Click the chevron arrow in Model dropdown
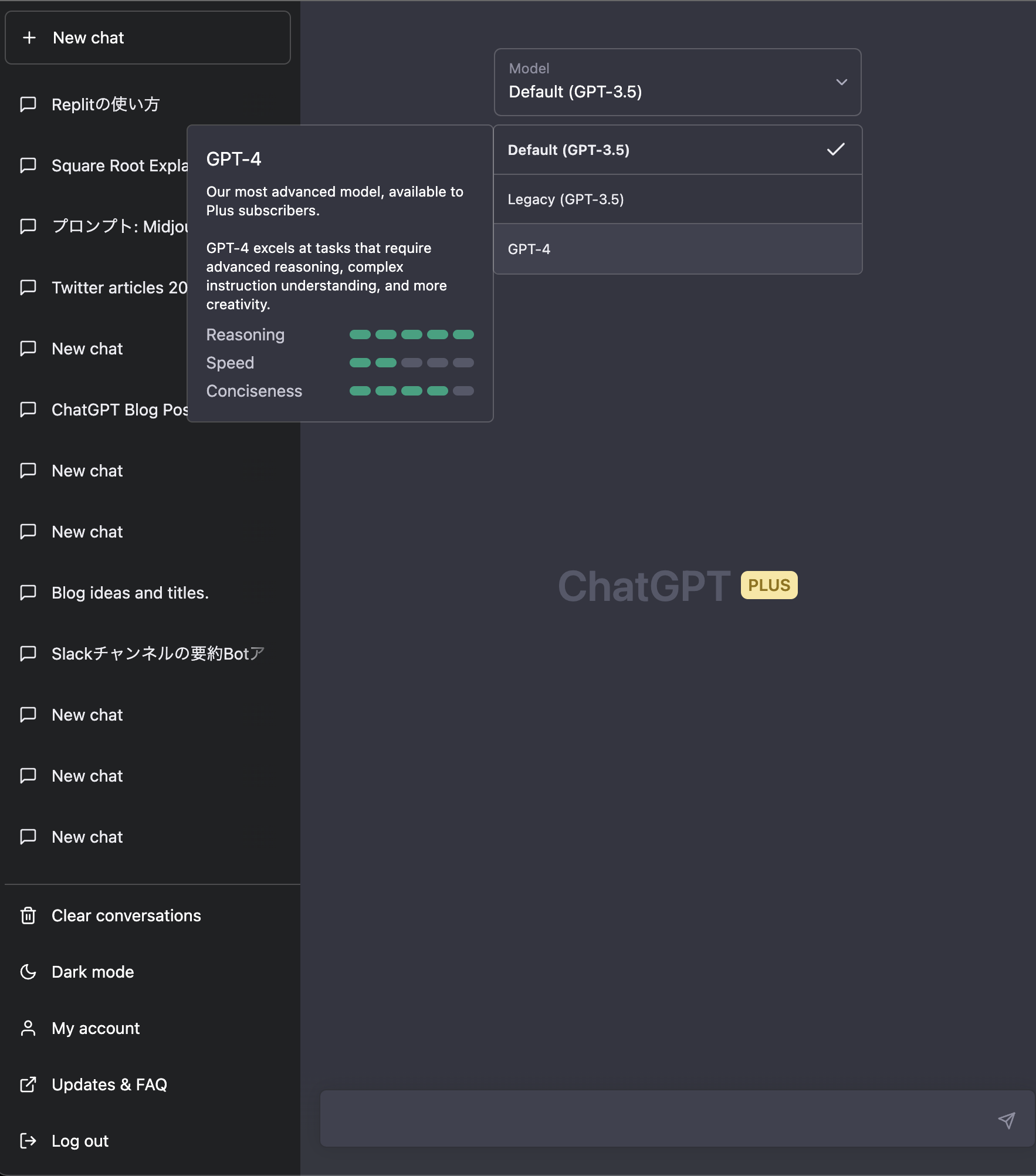This screenshot has height=1176, width=1036. [x=842, y=82]
